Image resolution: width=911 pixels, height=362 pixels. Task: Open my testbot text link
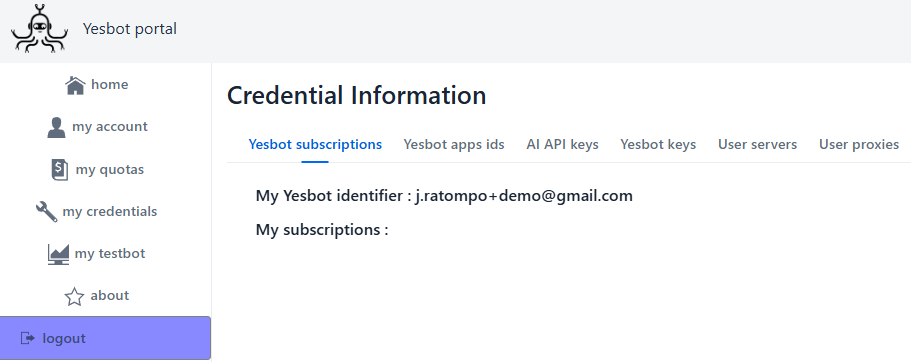[x=110, y=253]
